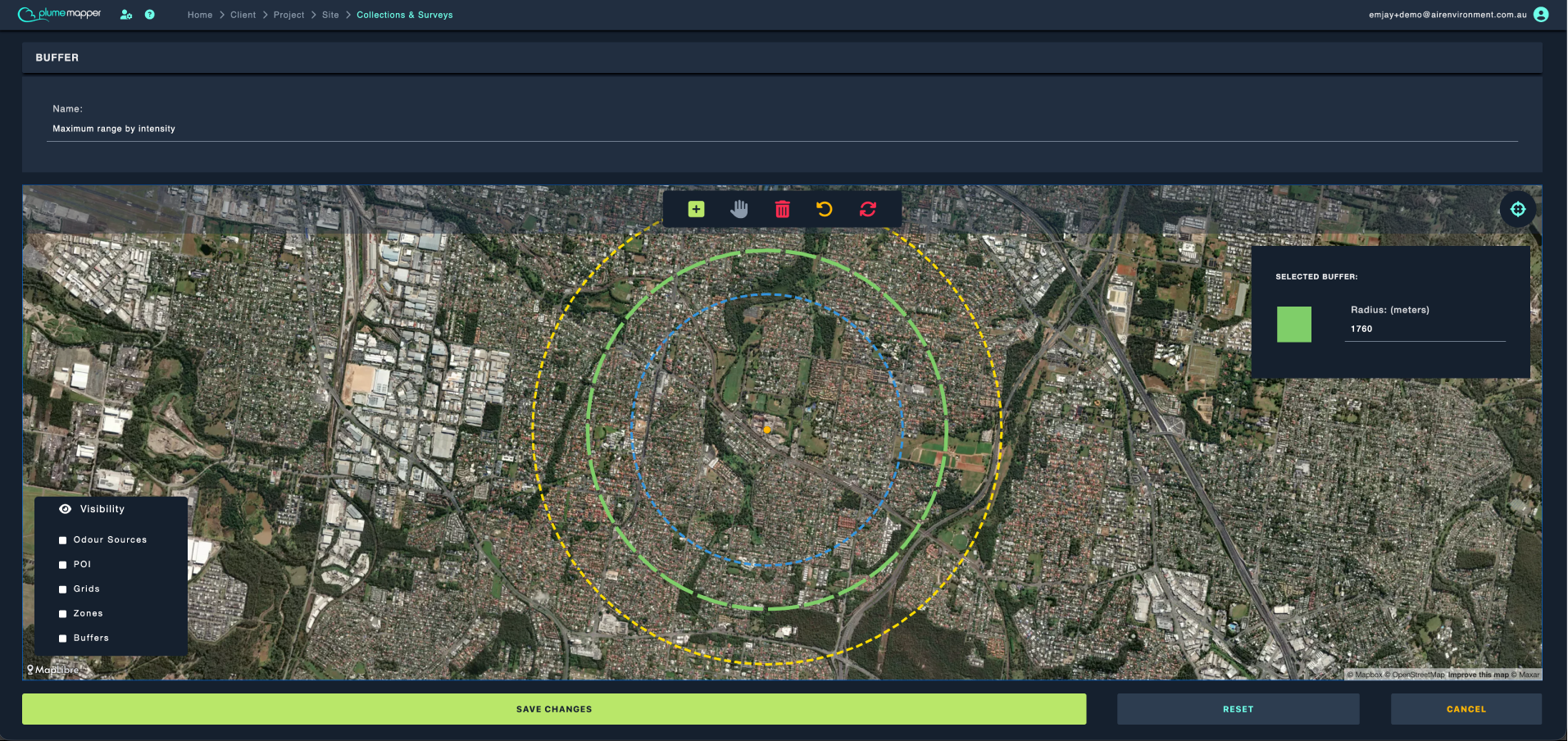The image size is (1568, 741).
Task: Click the yellow undo arrow icon
Action: click(825, 209)
